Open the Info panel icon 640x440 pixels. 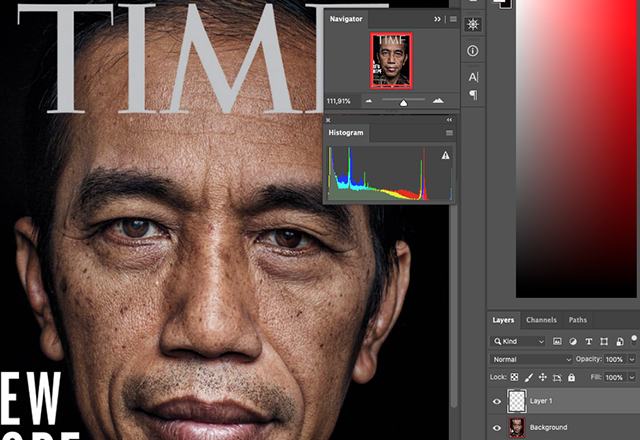[473, 51]
